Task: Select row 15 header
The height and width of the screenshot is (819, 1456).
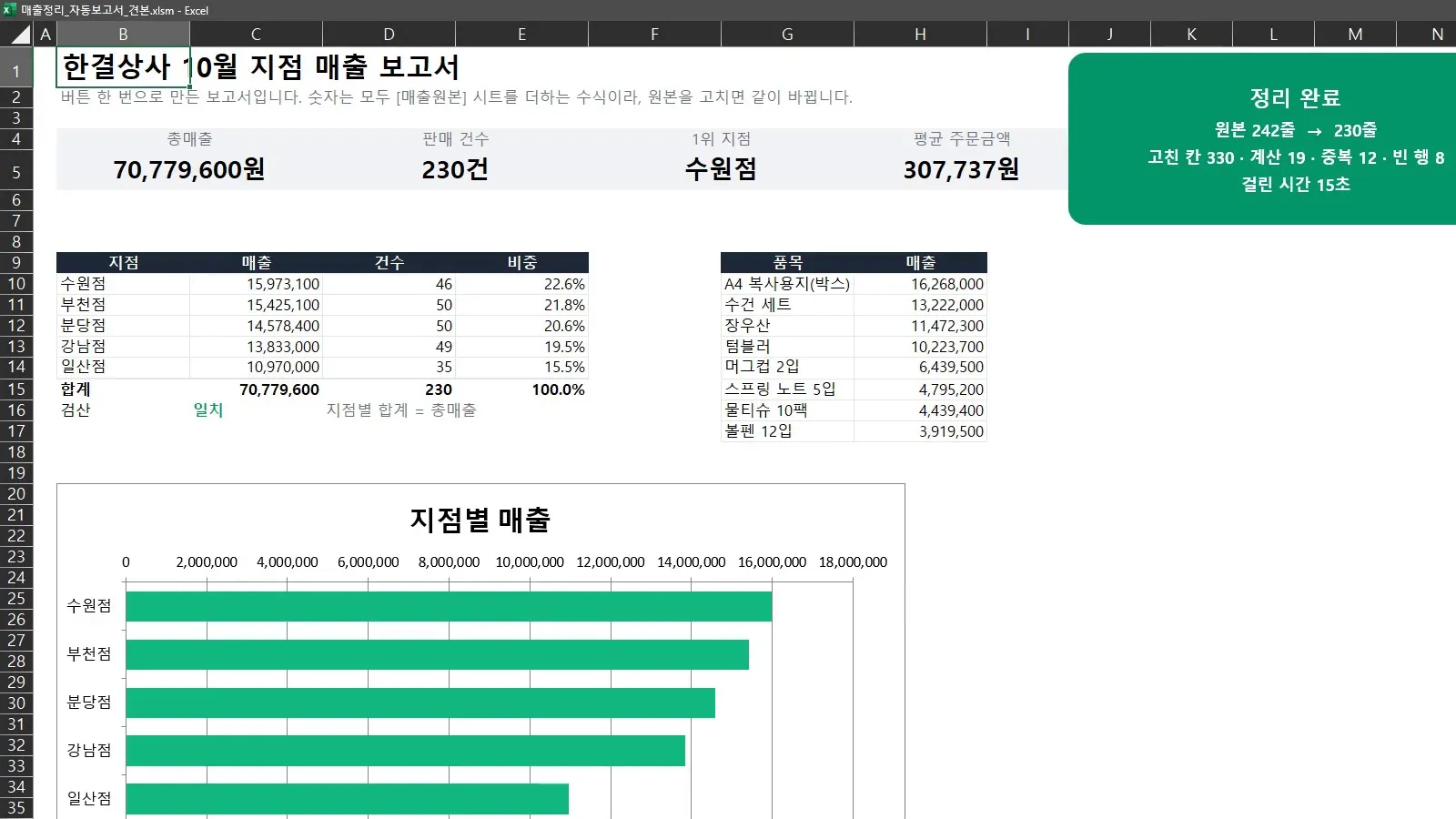Action: pos(16,389)
